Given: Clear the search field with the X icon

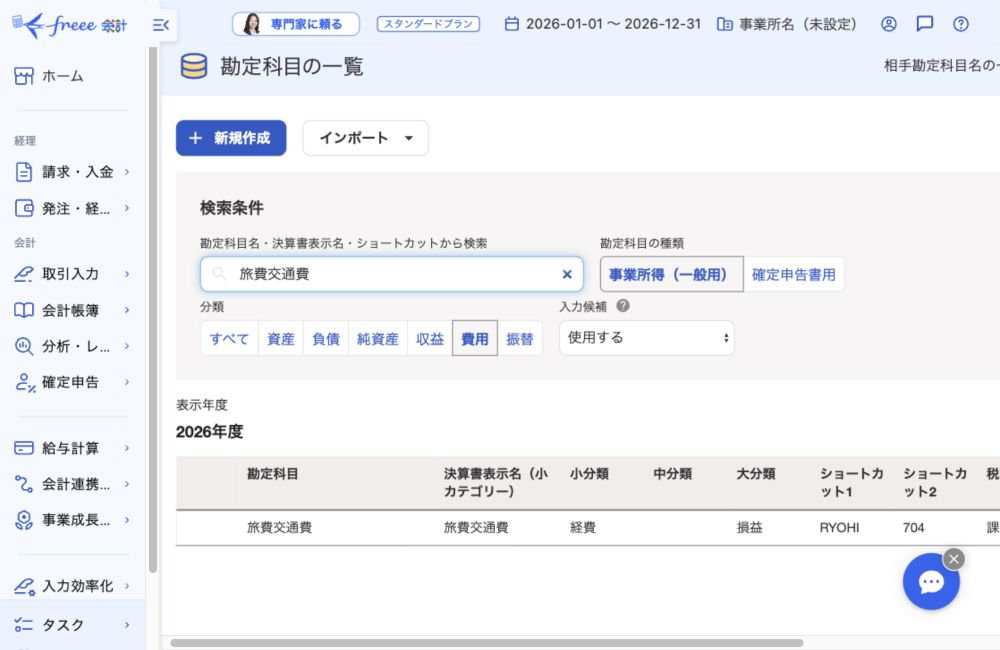Looking at the screenshot, I should pos(567,274).
